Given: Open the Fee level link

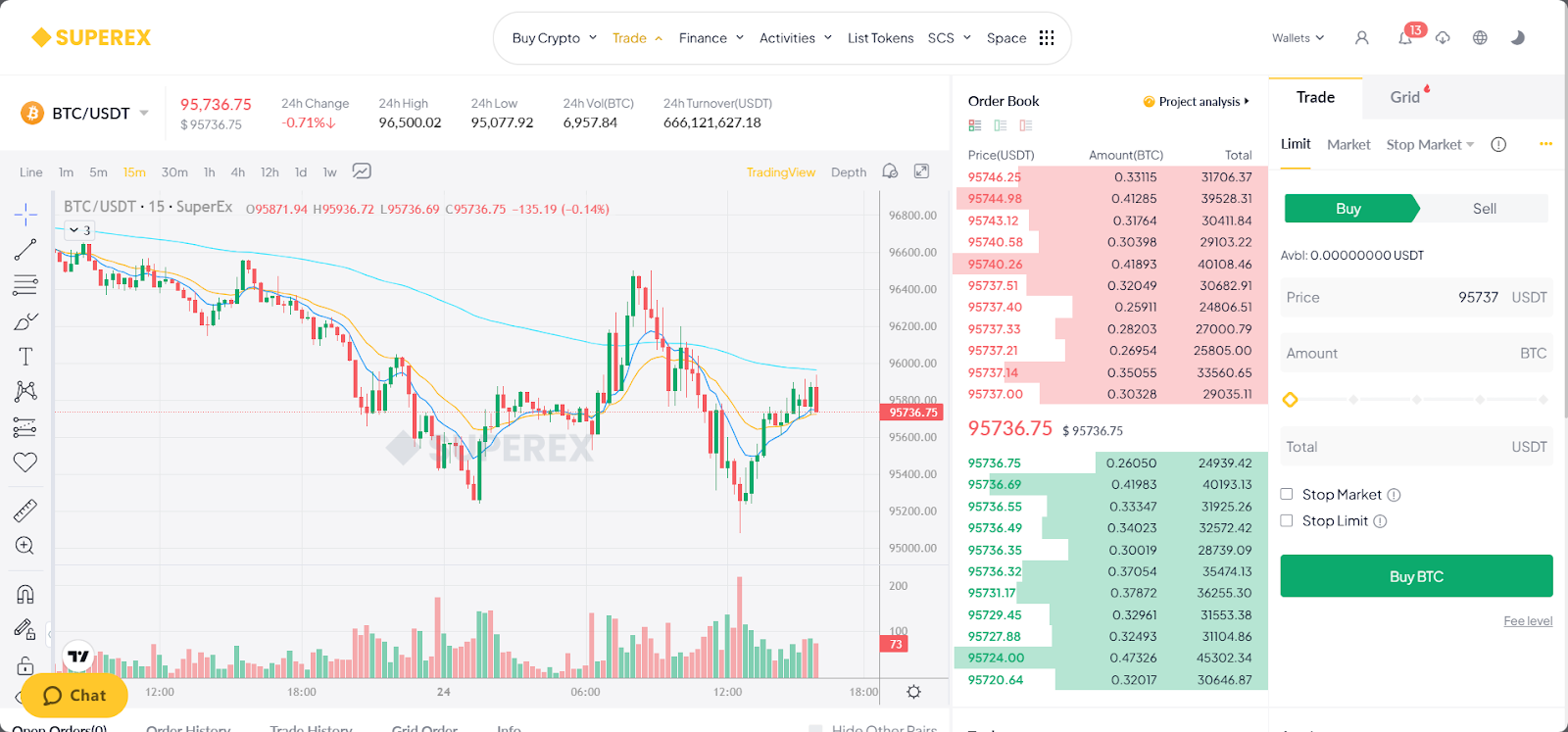Looking at the screenshot, I should [1528, 621].
